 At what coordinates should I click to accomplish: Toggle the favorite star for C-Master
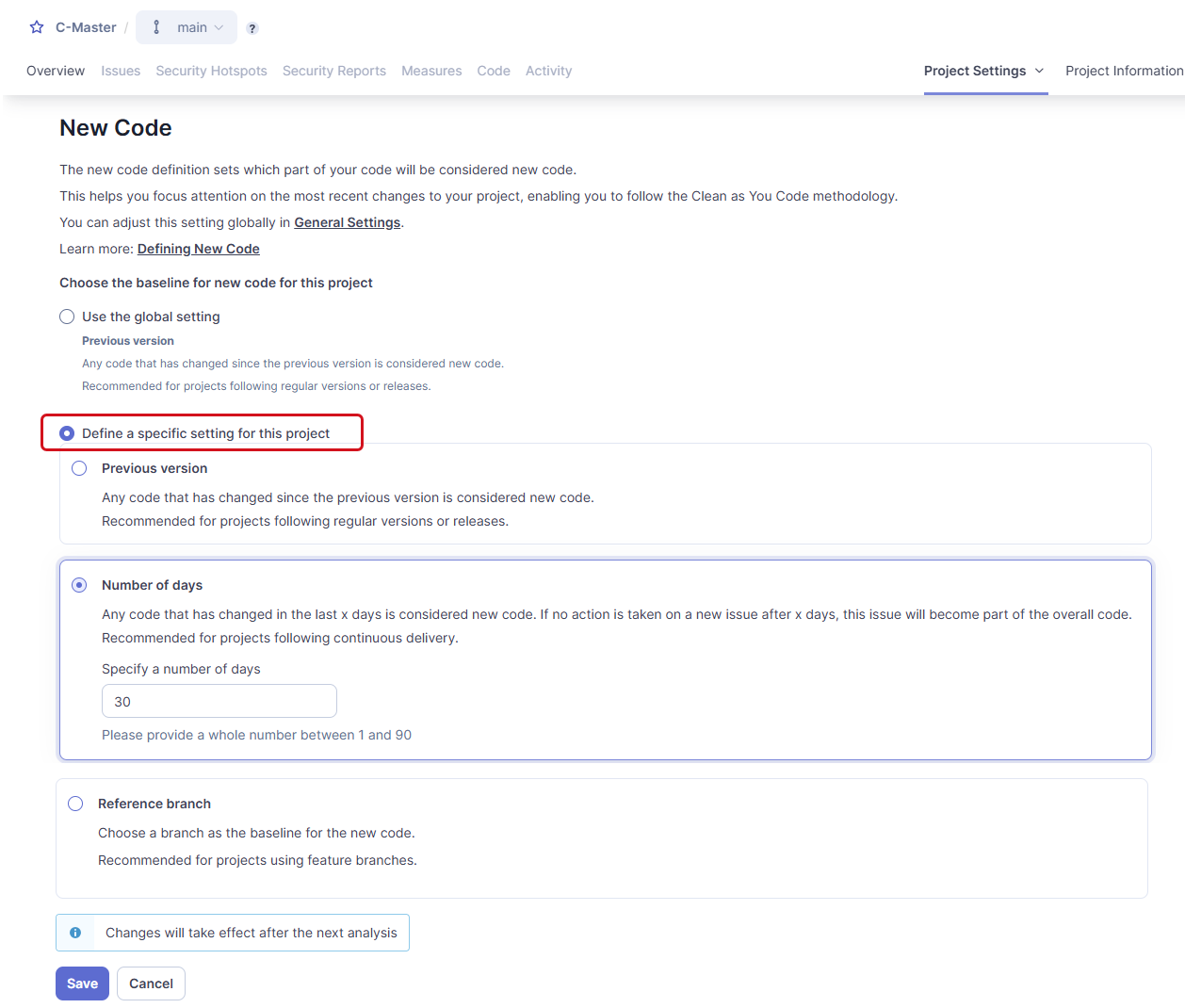coord(36,27)
